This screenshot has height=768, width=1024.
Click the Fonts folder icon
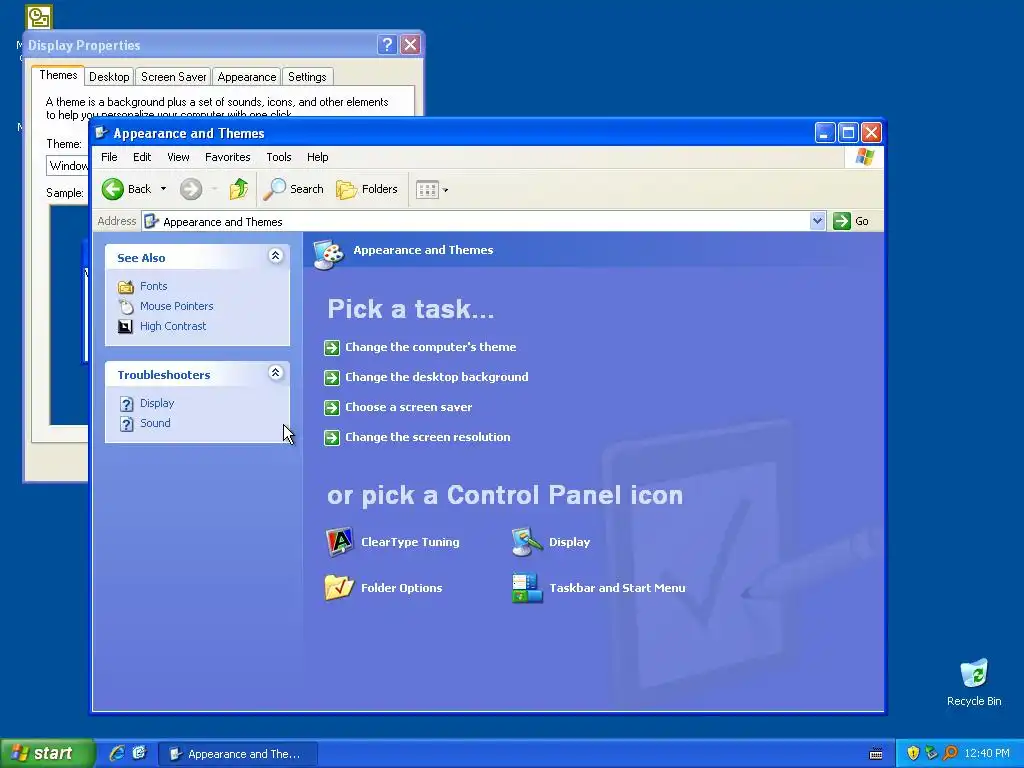(126, 287)
